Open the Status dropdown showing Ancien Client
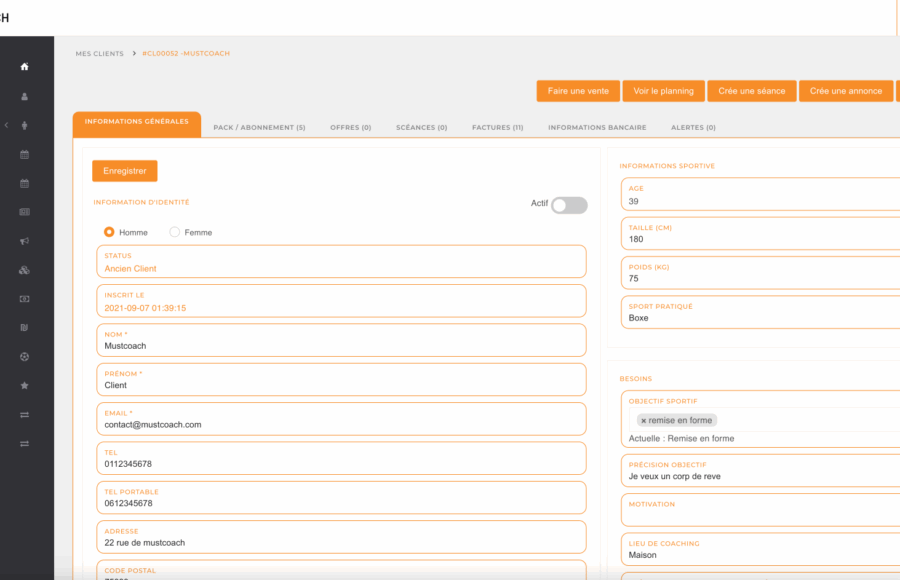The height and width of the screenshot is (580, 900). click(x=341, y=262)
